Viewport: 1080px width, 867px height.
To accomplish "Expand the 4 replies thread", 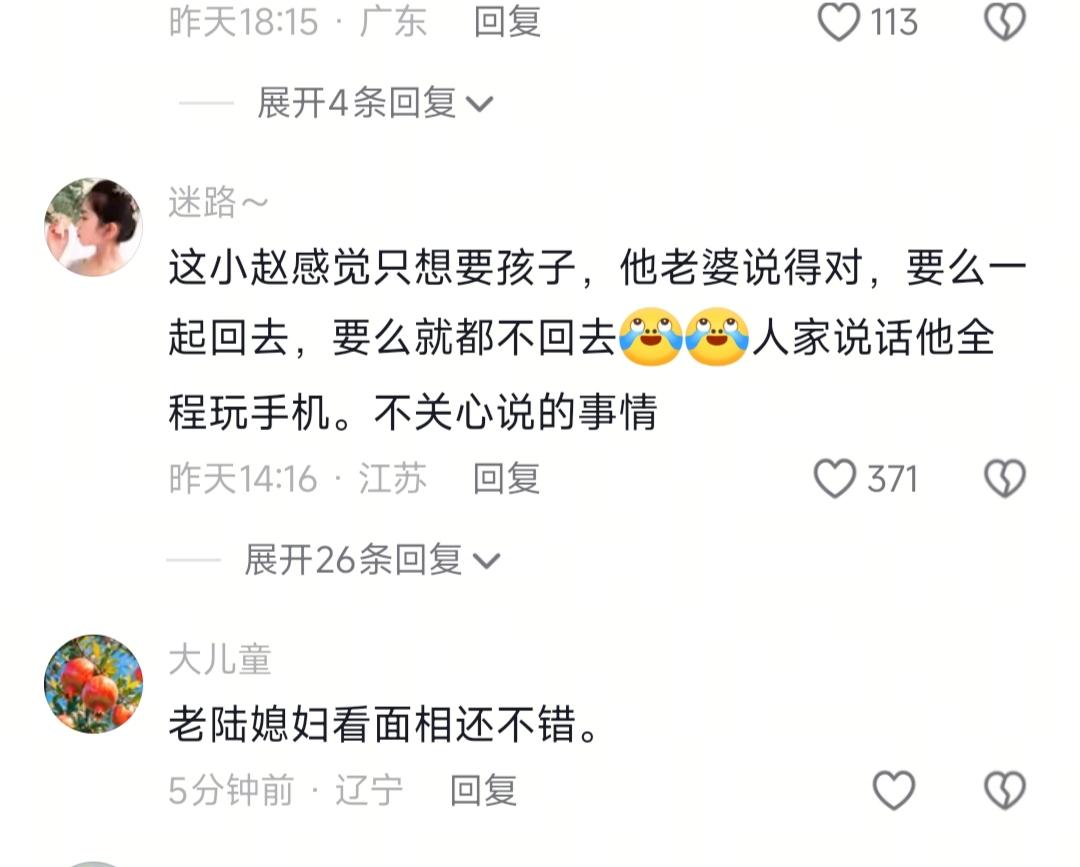I will tap(375, 103).
